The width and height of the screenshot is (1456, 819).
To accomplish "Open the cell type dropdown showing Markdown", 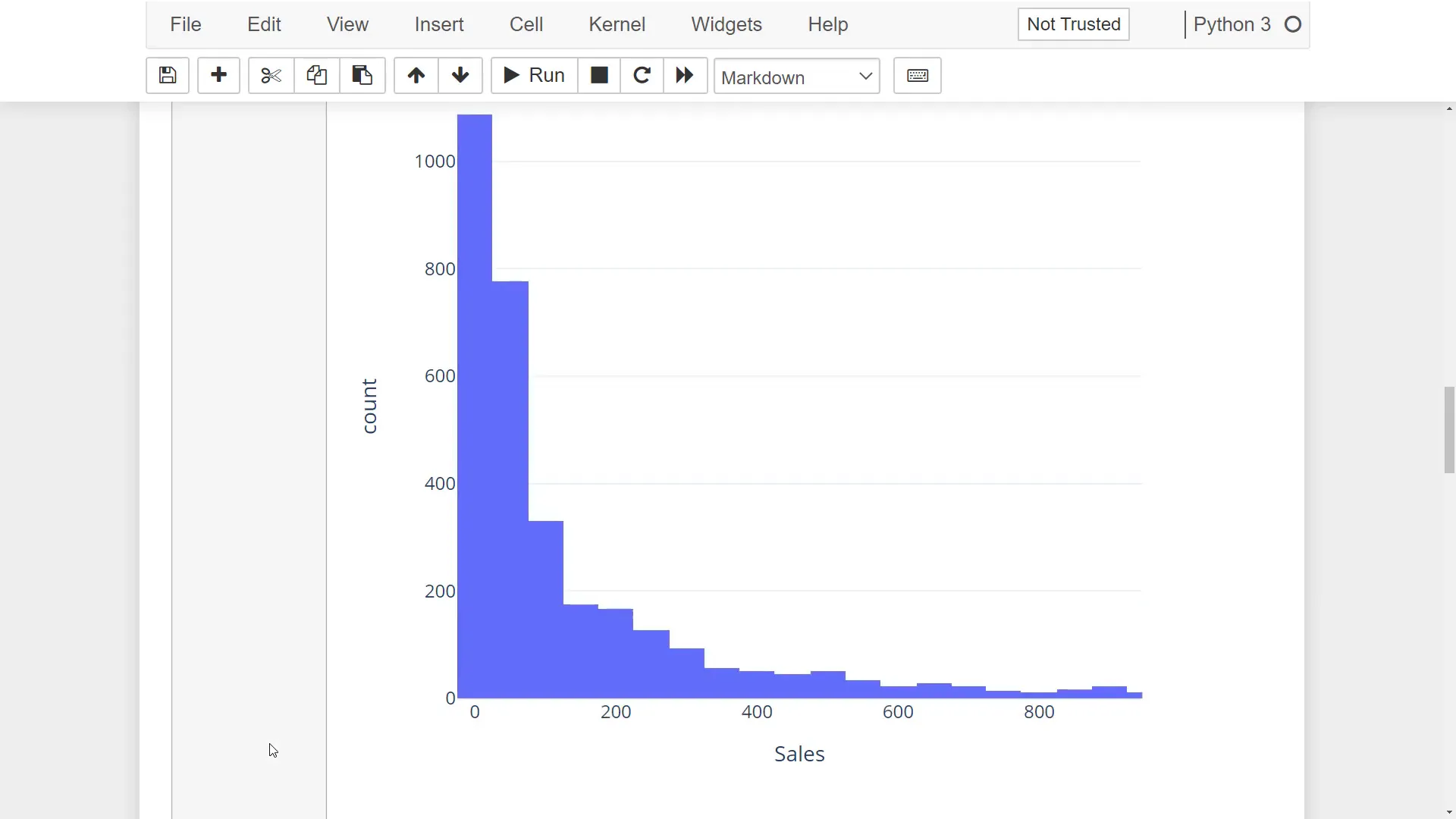I will pyautogui.click(x=796, y=76).
